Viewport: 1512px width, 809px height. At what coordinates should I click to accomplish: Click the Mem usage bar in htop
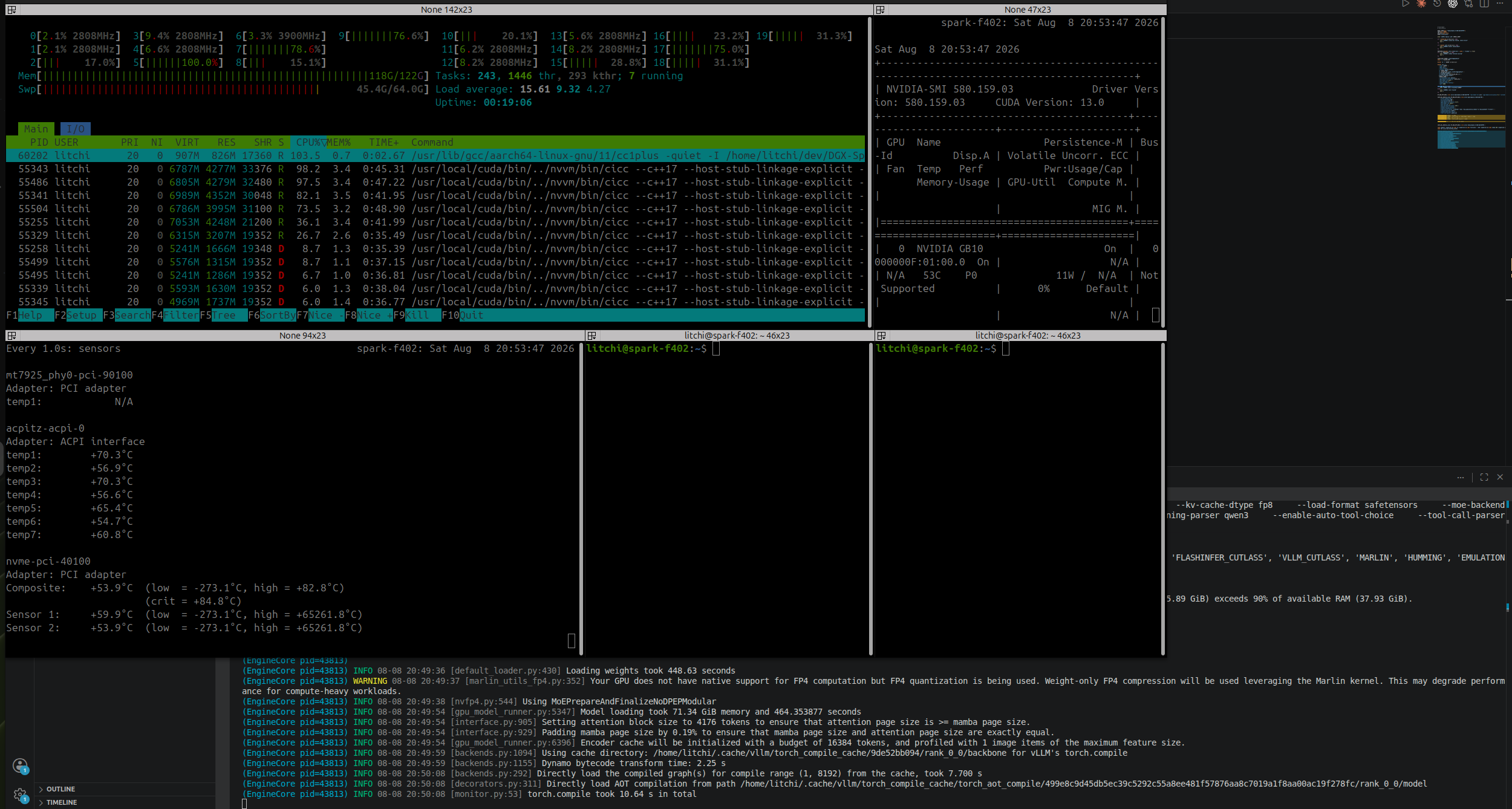[x=224, y=76]
